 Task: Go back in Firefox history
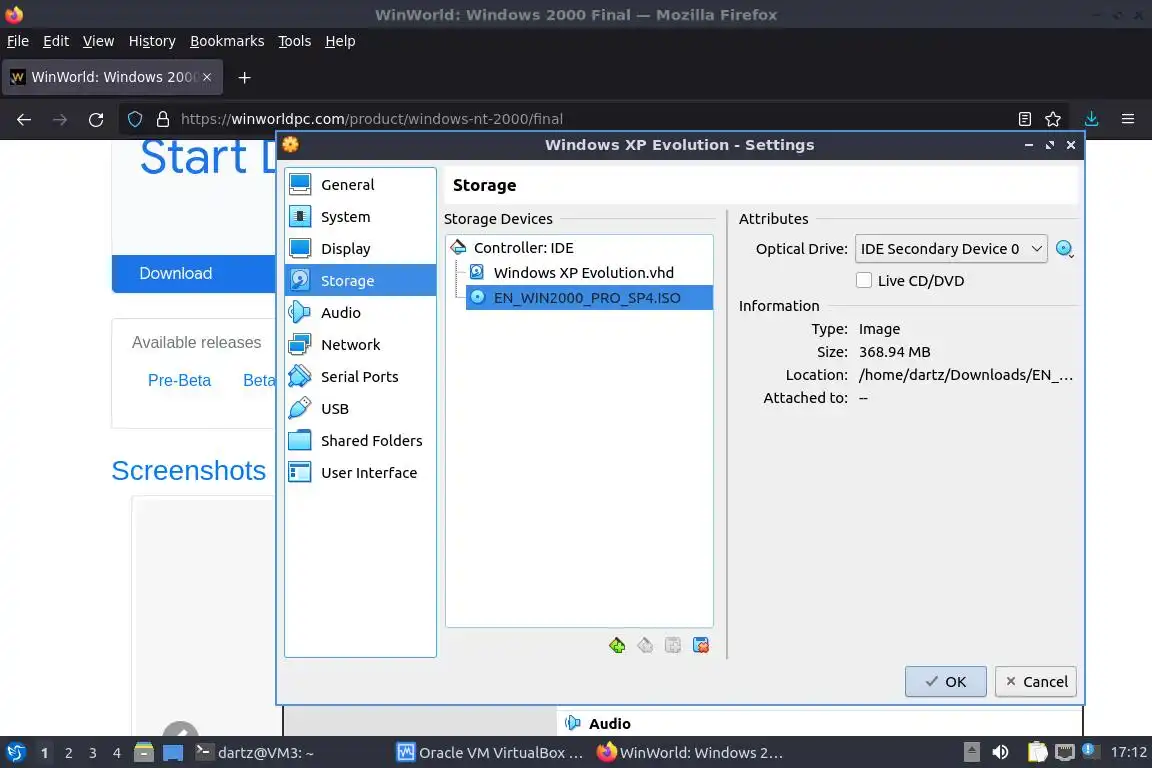click(24, 119)
